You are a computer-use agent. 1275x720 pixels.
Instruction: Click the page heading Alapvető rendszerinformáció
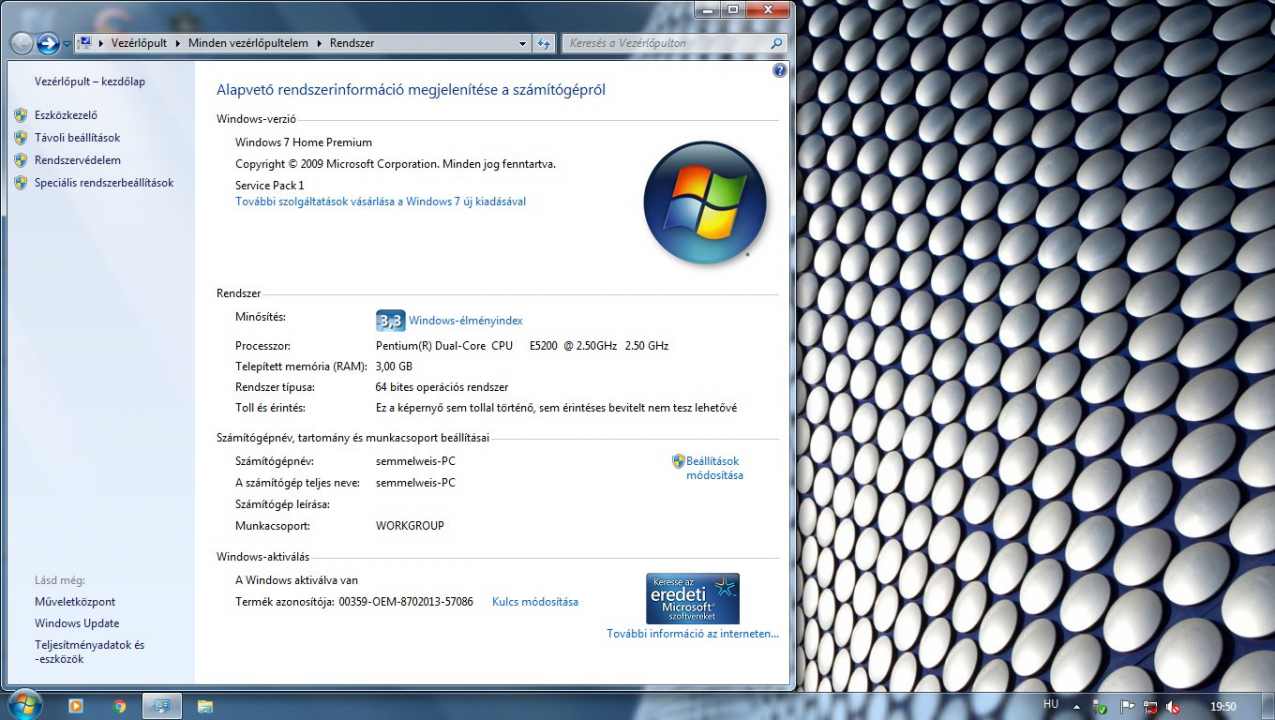pos(411,90)
